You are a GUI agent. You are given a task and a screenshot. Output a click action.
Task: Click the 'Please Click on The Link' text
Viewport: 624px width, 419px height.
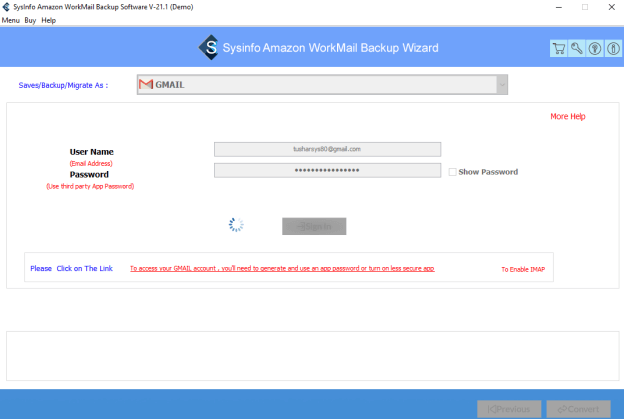point(72,269)
